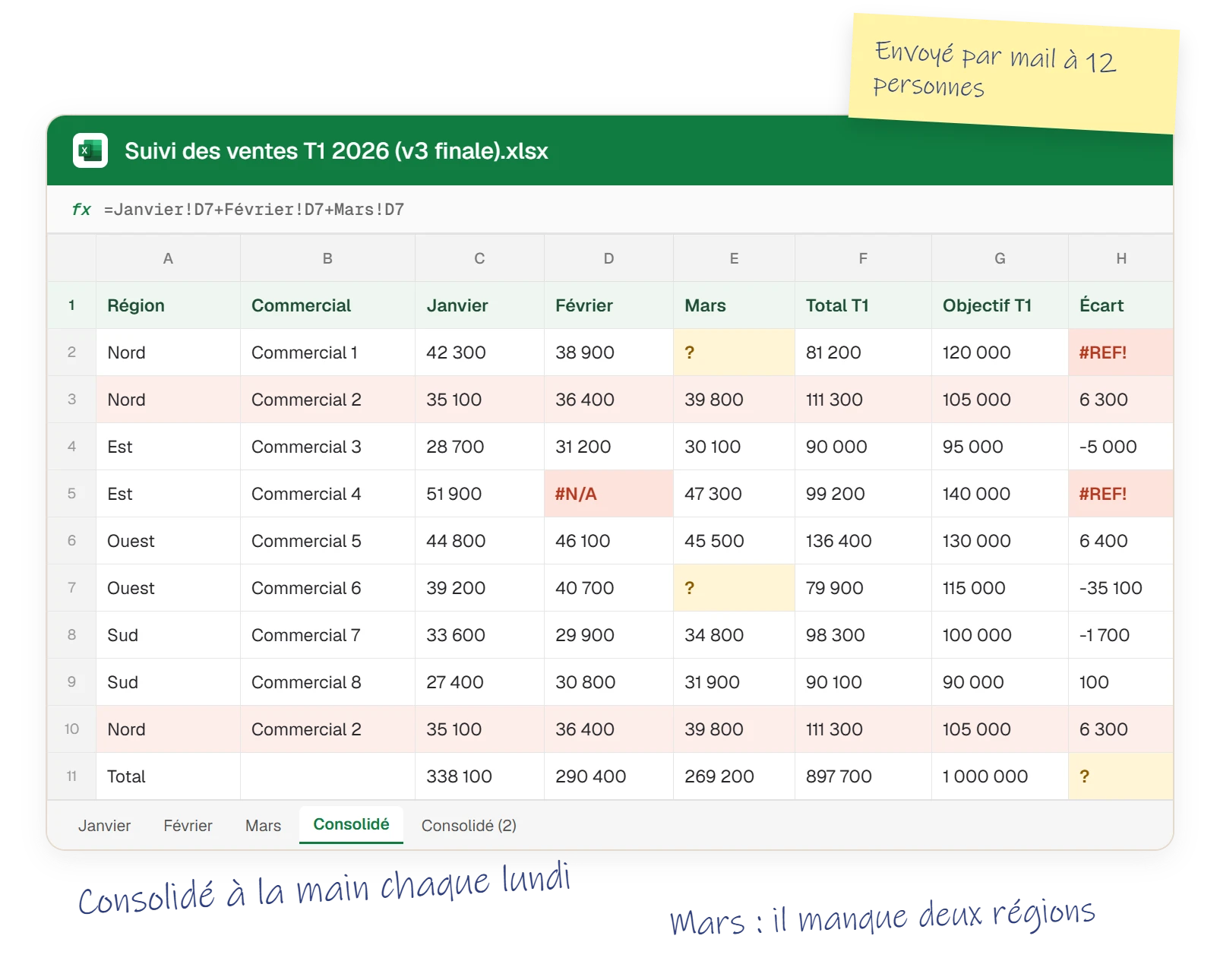
Task: Click the cell 897 700
Action: click(x=863, y=776)
